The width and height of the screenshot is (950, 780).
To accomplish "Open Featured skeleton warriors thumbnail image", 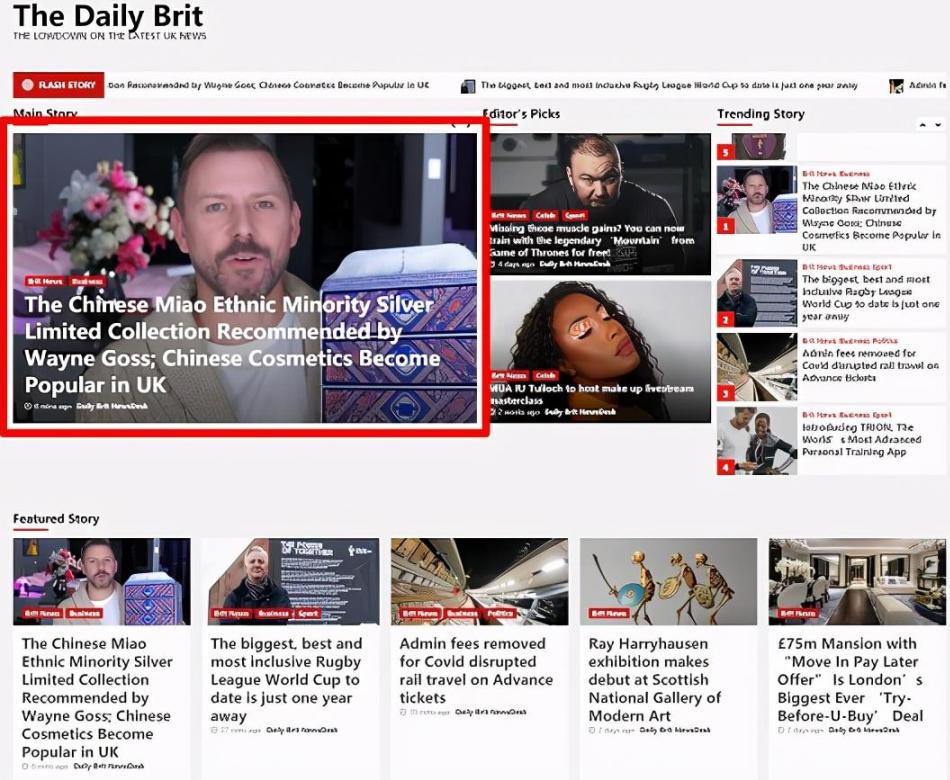I will pyautogui.click(x=668, y=581).
